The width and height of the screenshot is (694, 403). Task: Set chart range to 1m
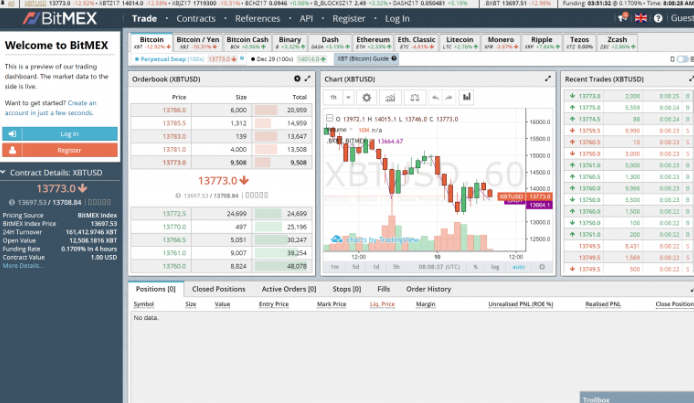tap(335, 267)
